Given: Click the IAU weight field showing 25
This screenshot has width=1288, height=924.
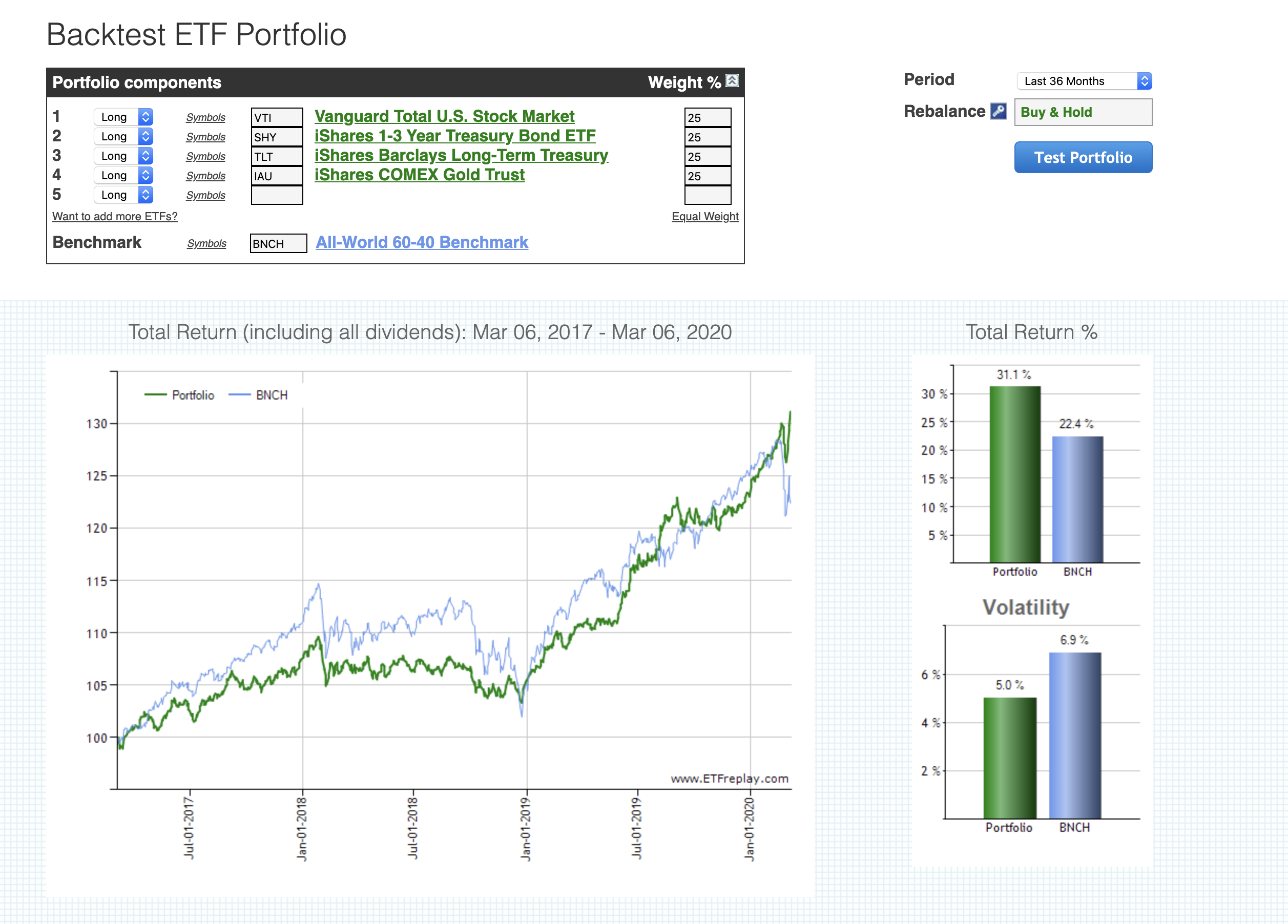Looking at the screenshot, I should (x=708, y=176).
